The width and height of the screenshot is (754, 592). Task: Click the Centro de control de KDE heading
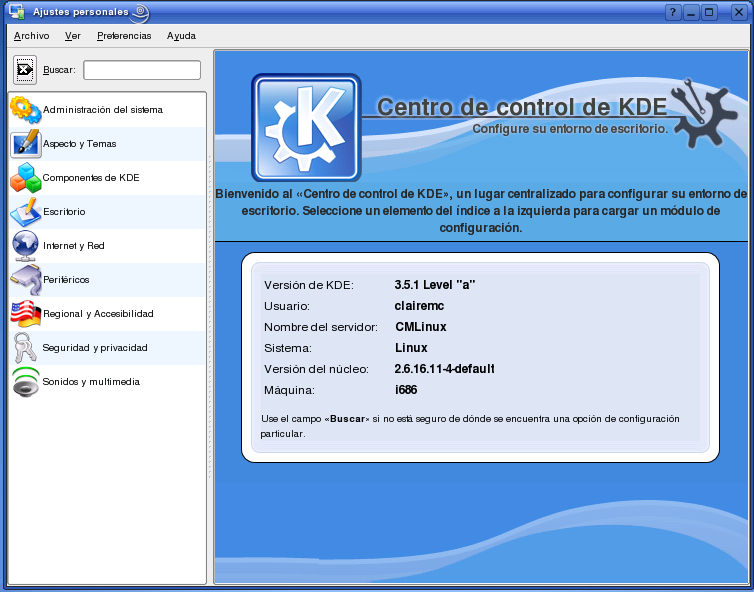click(522, 107)
